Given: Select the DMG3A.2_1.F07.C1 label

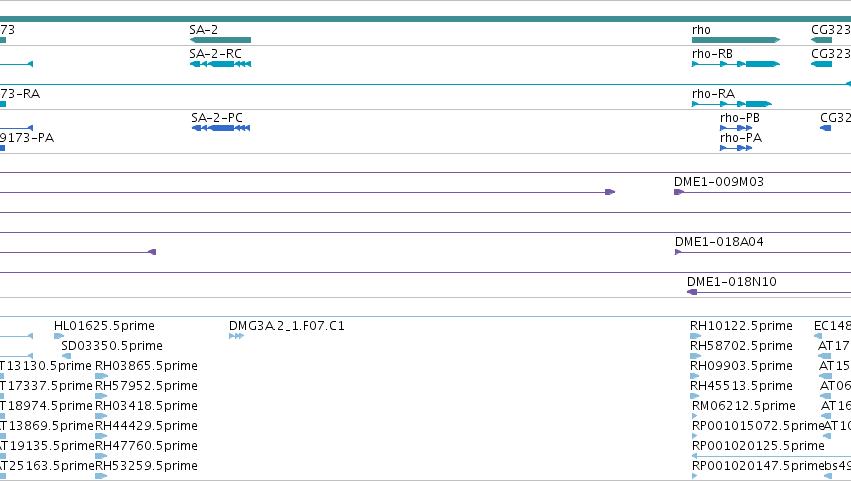Looking at the screenshot, I should coord(287,326).
